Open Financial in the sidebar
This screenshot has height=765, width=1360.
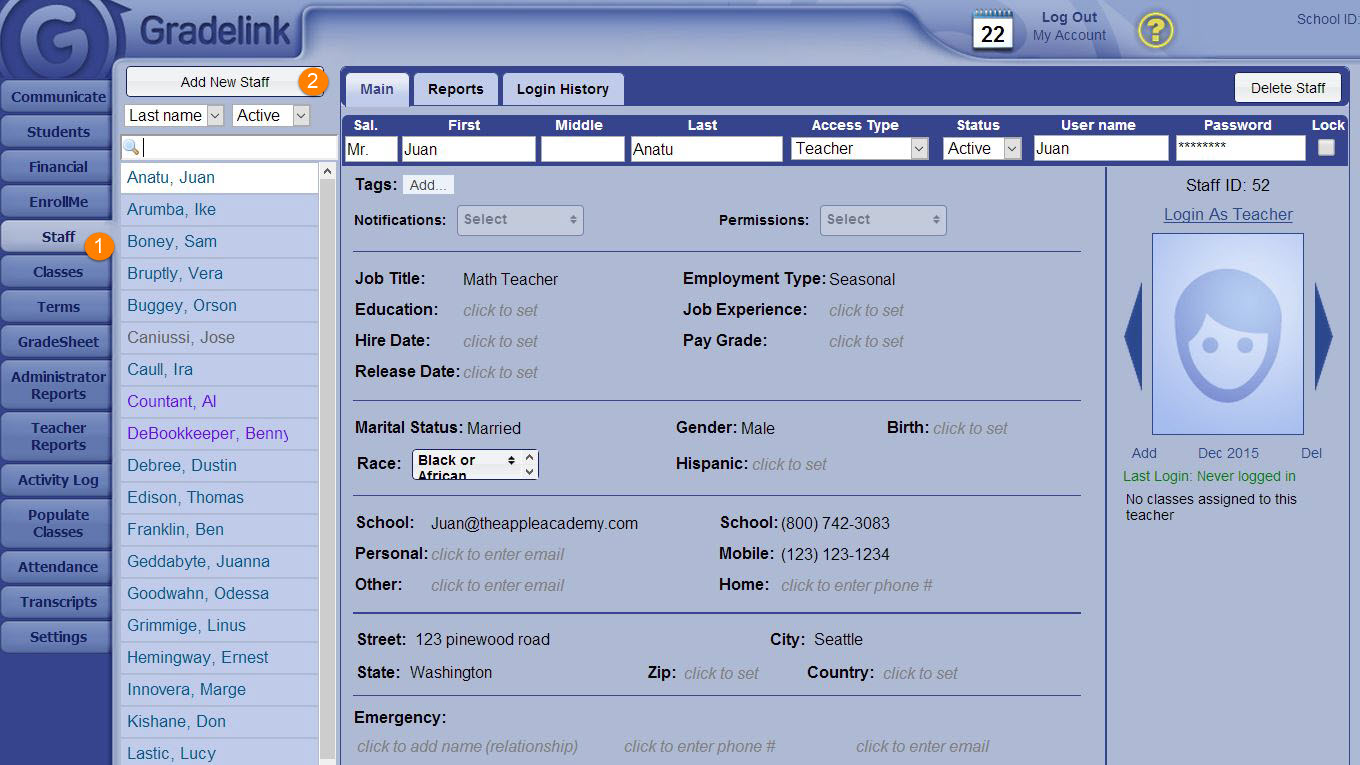pyautogui.click(x=57, y=167)
